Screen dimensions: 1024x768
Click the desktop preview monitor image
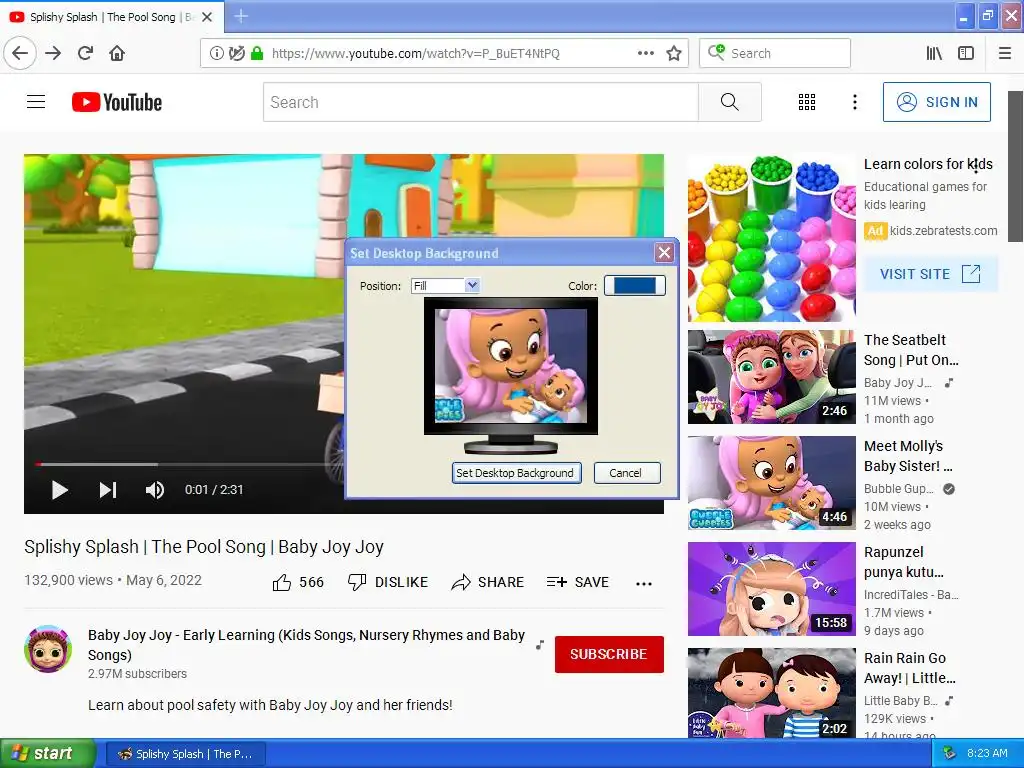[x=511, y=366]
